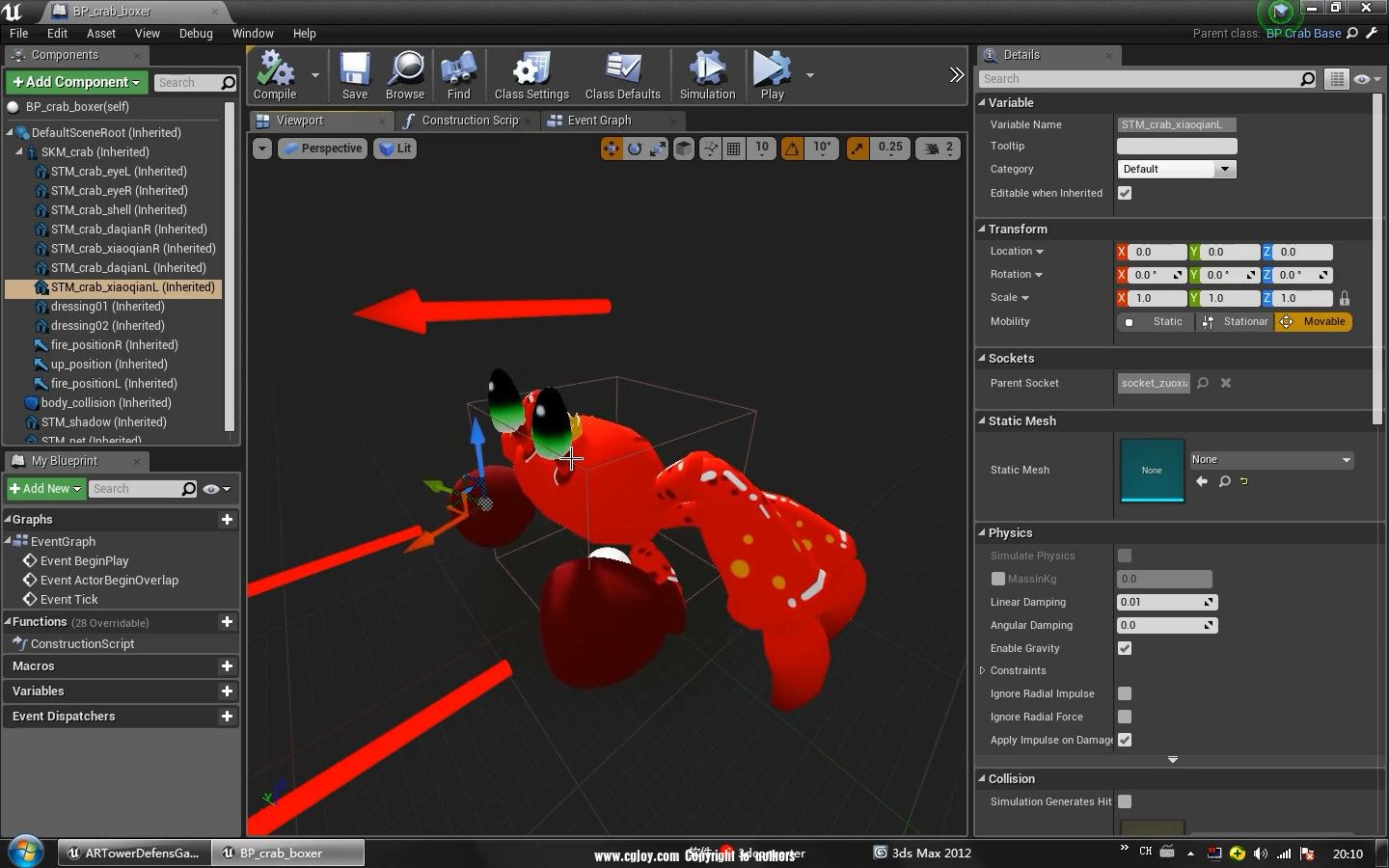
Task: Click BP Crab Base parent class link
Action: [1303, 33]
